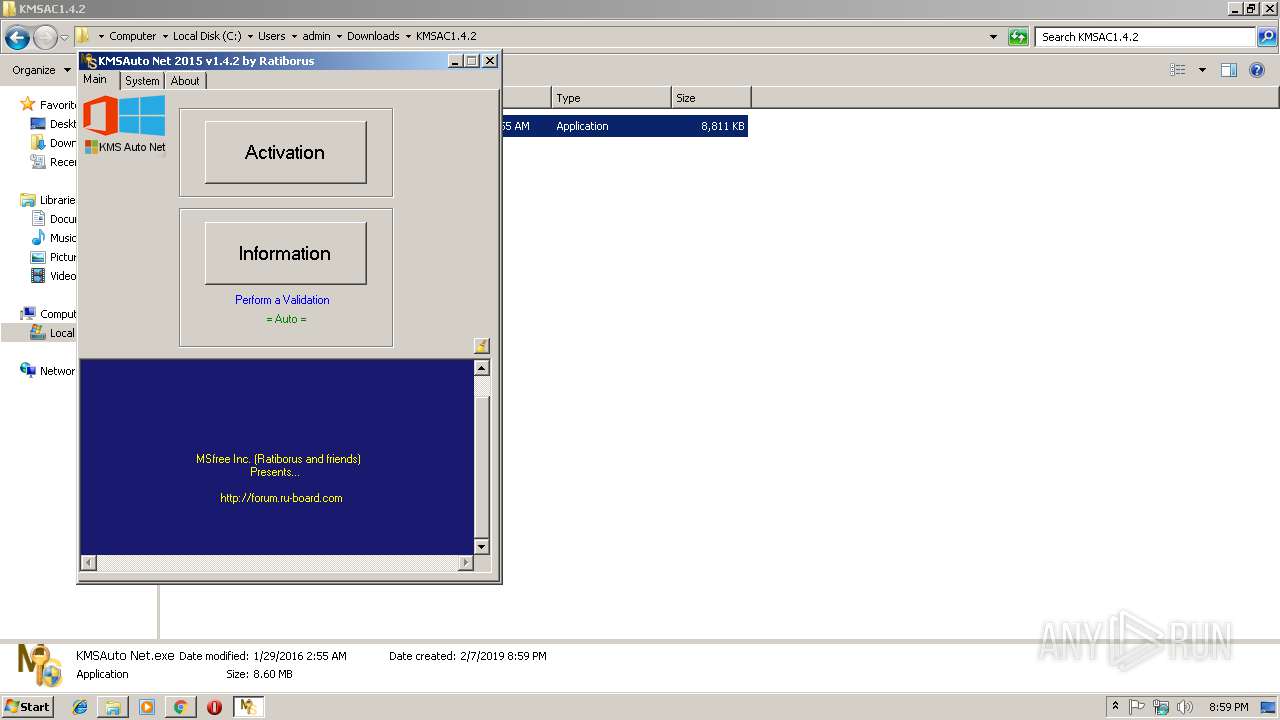Open the About tab
Screen dimensions: 1280x720
pos(185,81)
